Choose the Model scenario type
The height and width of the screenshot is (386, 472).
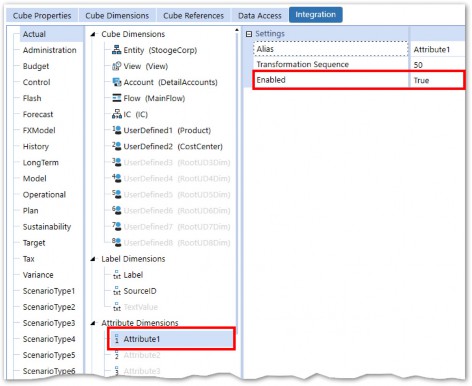click(x=35, y=178)
